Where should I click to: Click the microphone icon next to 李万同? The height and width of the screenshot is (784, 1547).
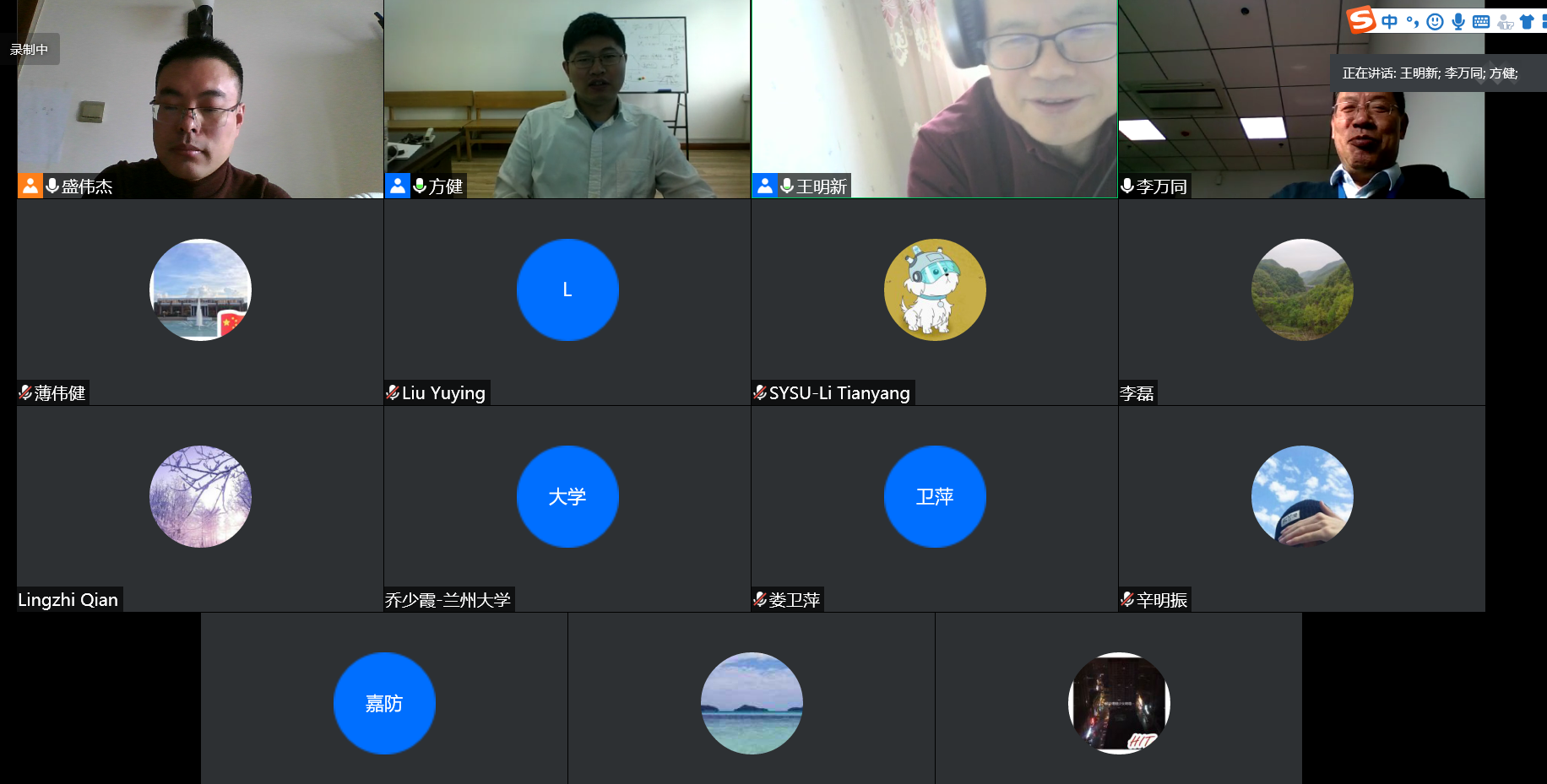point(1127,186)
